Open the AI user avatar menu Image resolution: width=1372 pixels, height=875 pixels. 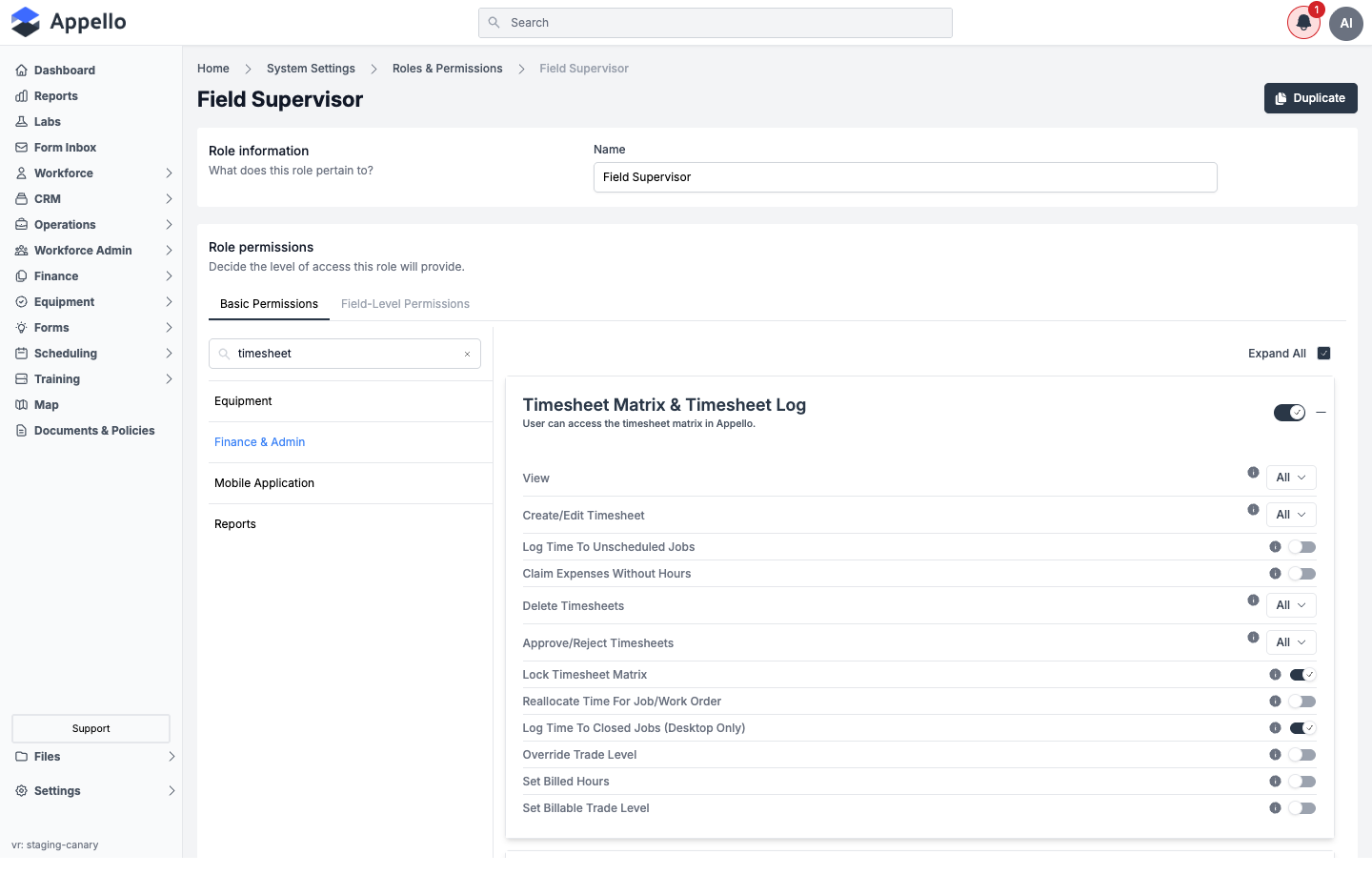[x=1346, y=23]
